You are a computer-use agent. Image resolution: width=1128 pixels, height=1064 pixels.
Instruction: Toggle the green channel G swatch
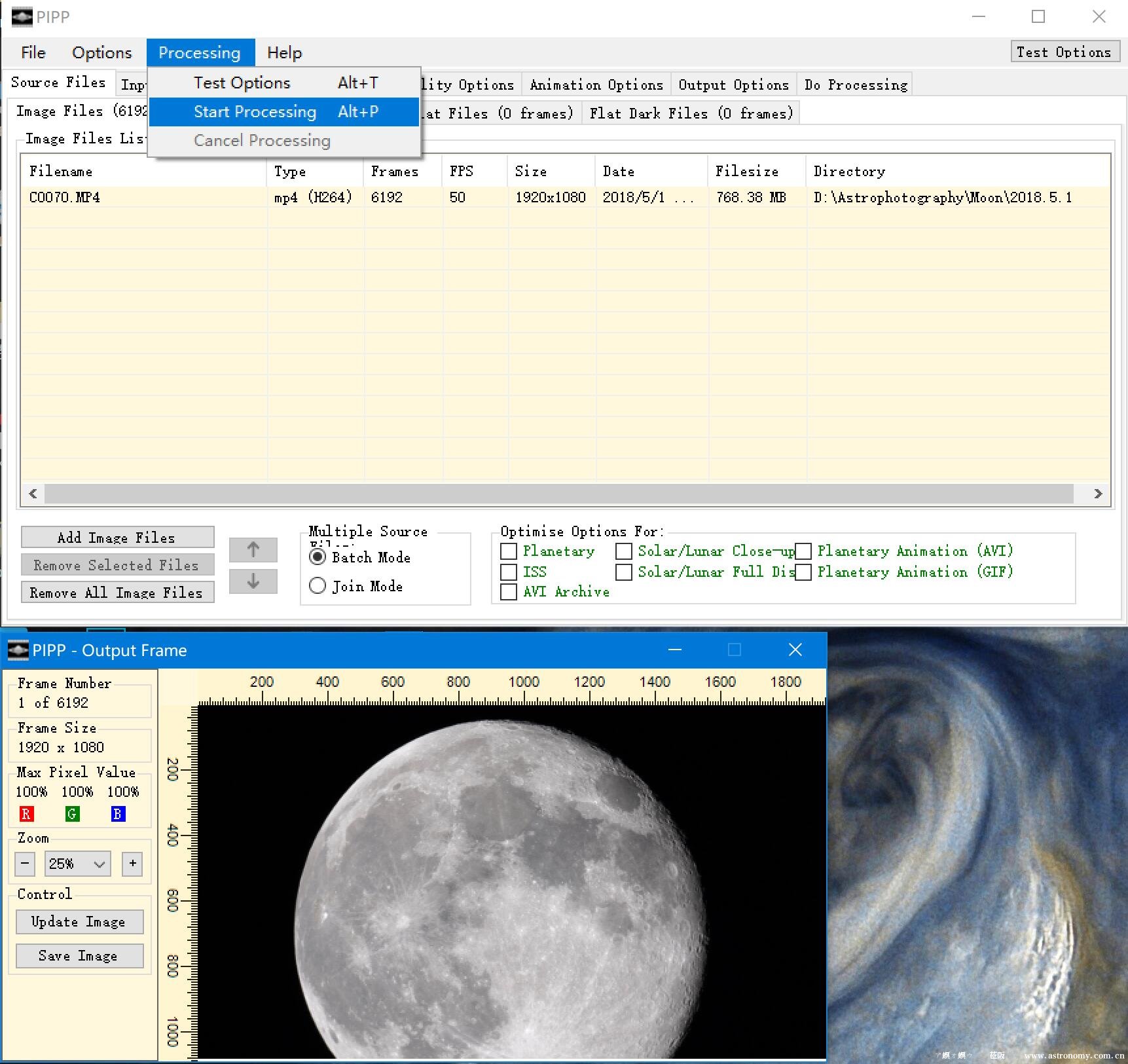[72, 814]
